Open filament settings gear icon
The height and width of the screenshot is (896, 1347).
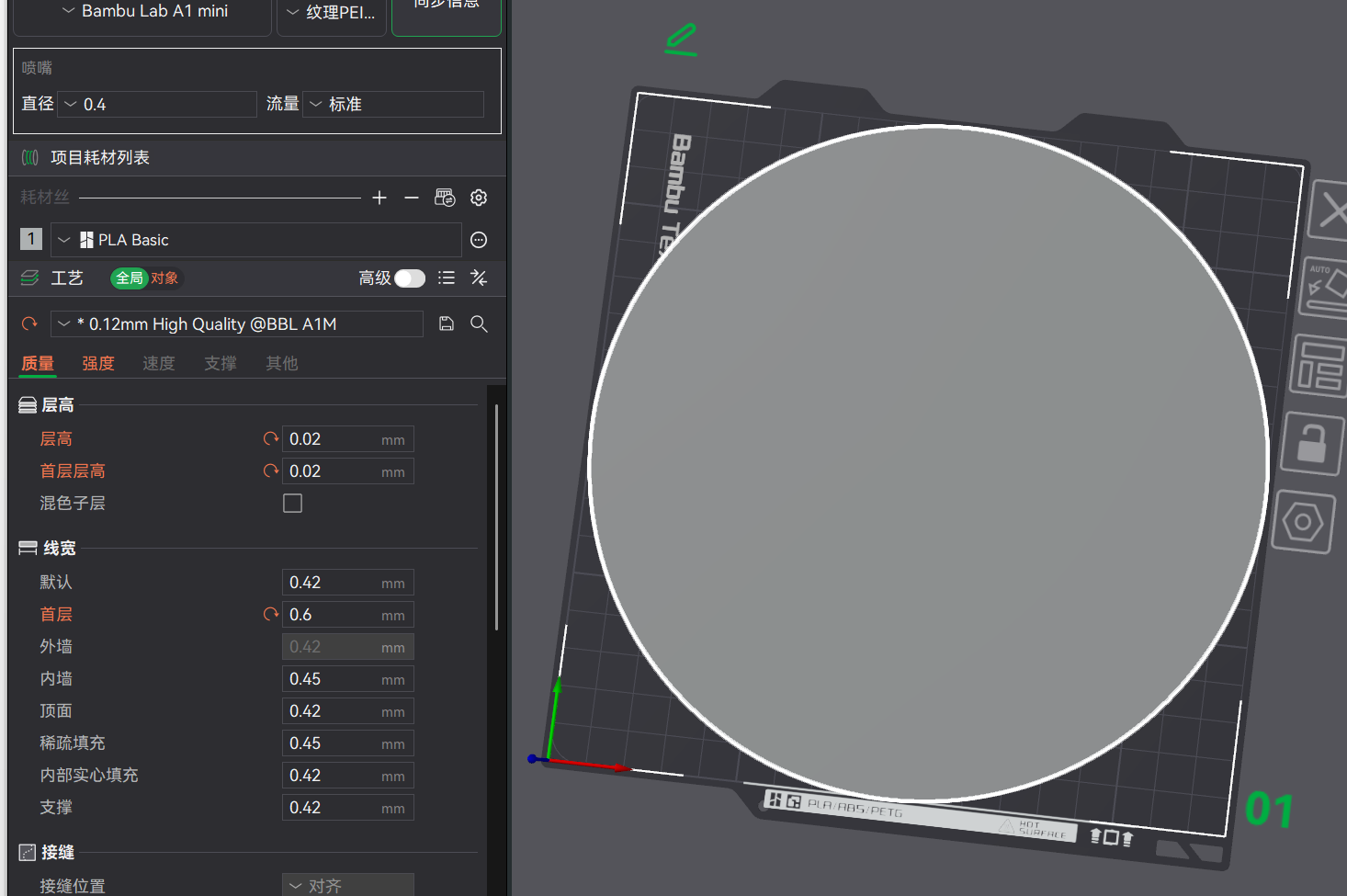pyautogui.click(x=479, y=198)
